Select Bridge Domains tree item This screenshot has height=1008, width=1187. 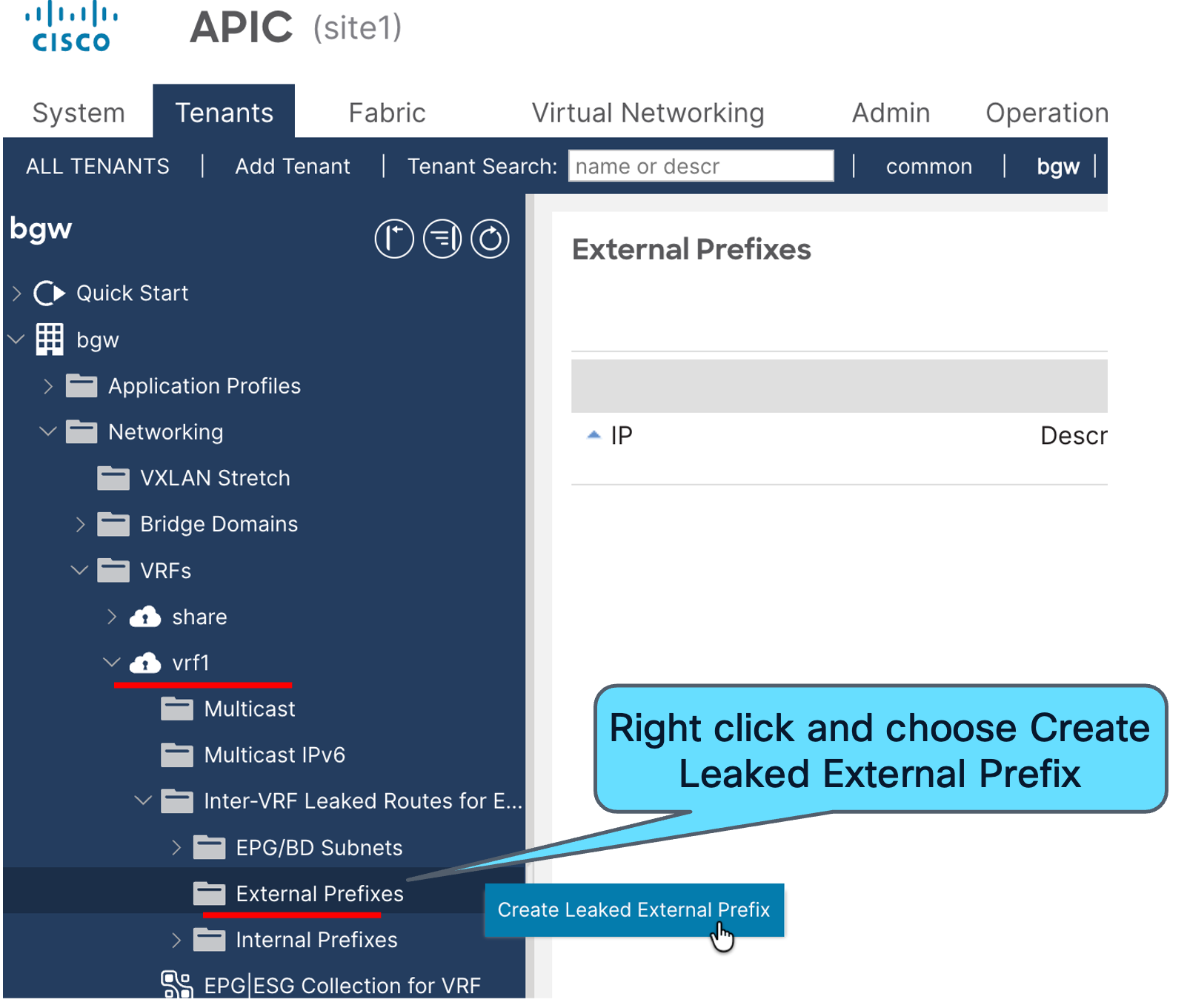pyautogui.click(x=219, y=524)
